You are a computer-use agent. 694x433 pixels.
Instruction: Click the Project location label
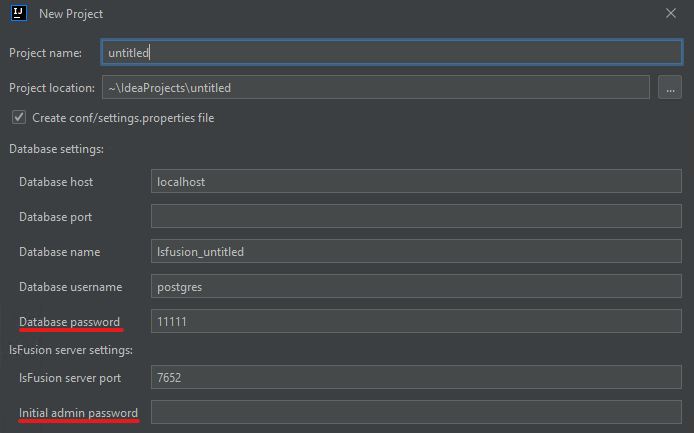(51, 88)
